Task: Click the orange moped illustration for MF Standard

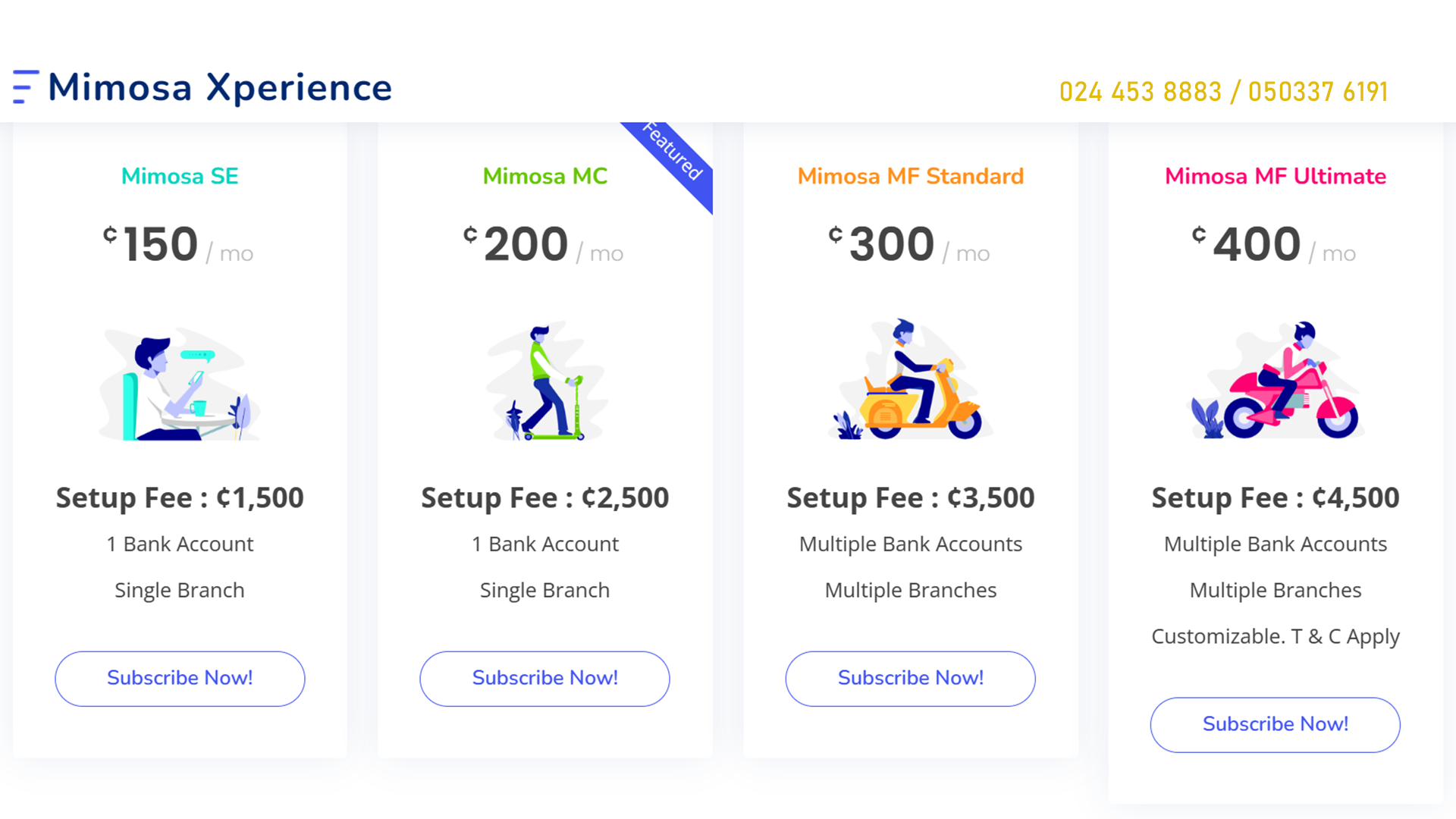Action: (x=910, y=381)
